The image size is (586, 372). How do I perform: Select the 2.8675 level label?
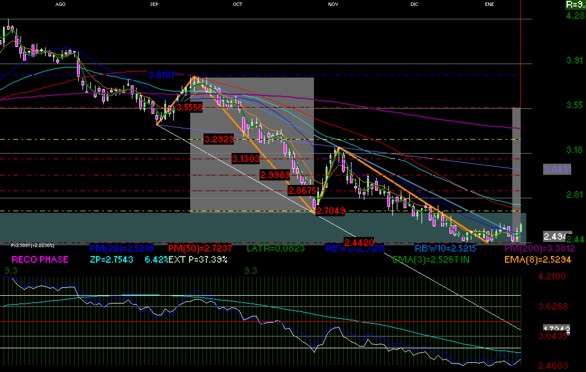pos(303,190)
